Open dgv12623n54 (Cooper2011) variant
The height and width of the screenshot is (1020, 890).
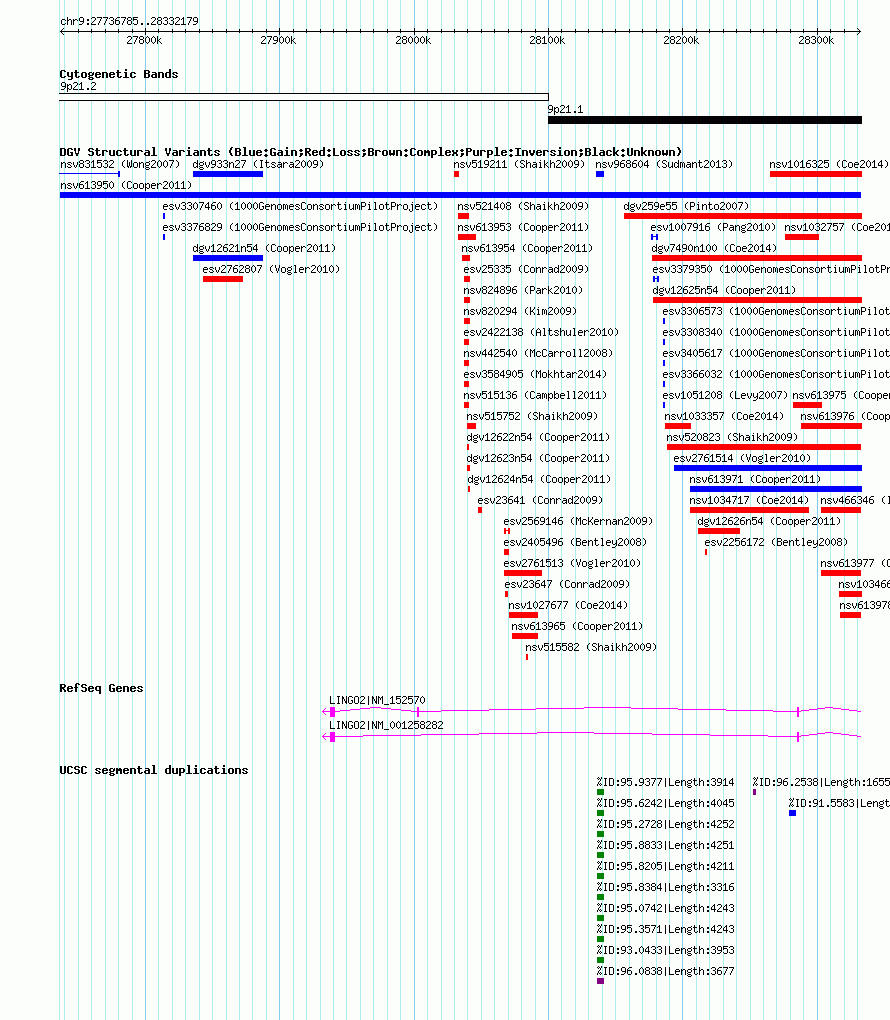[x=539, y=458]
